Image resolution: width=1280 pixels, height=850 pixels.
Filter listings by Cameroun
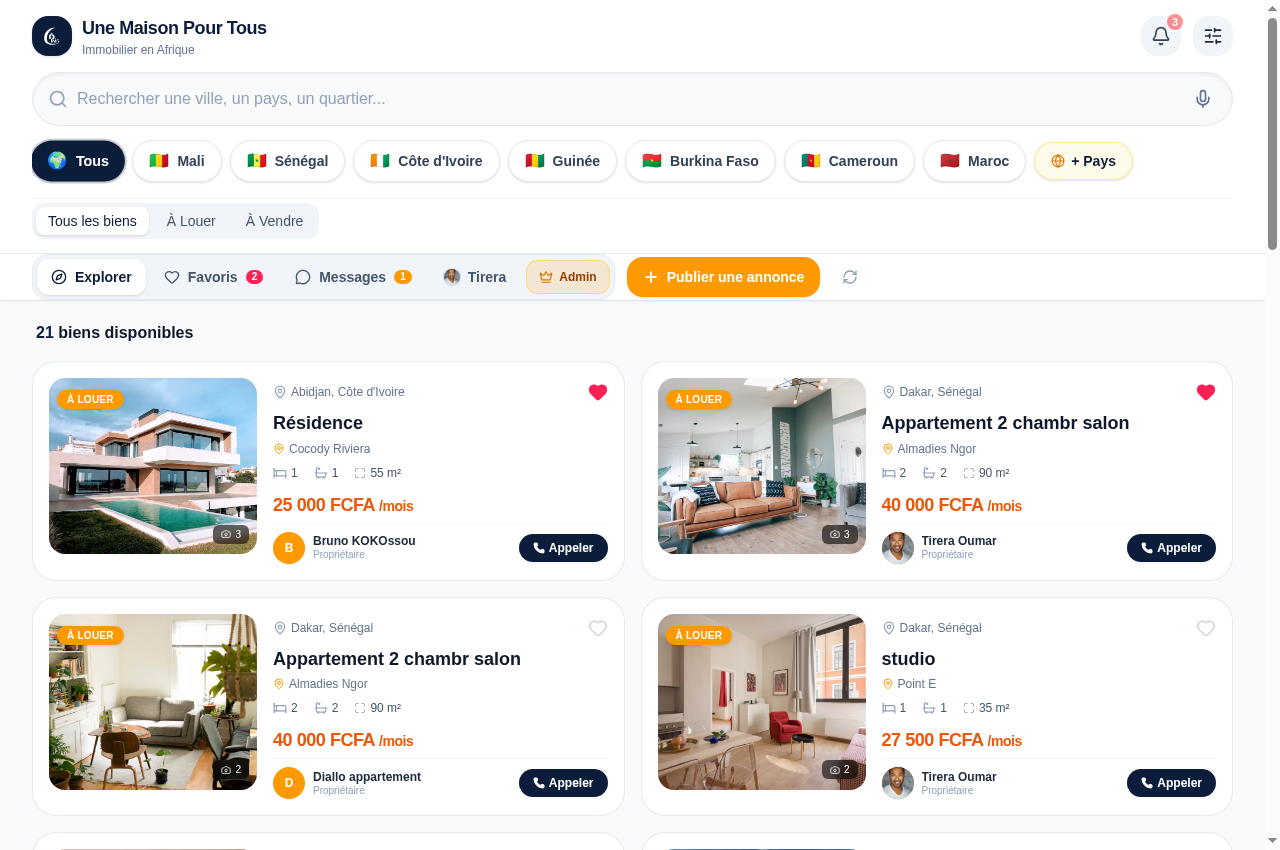click(849, 161)
